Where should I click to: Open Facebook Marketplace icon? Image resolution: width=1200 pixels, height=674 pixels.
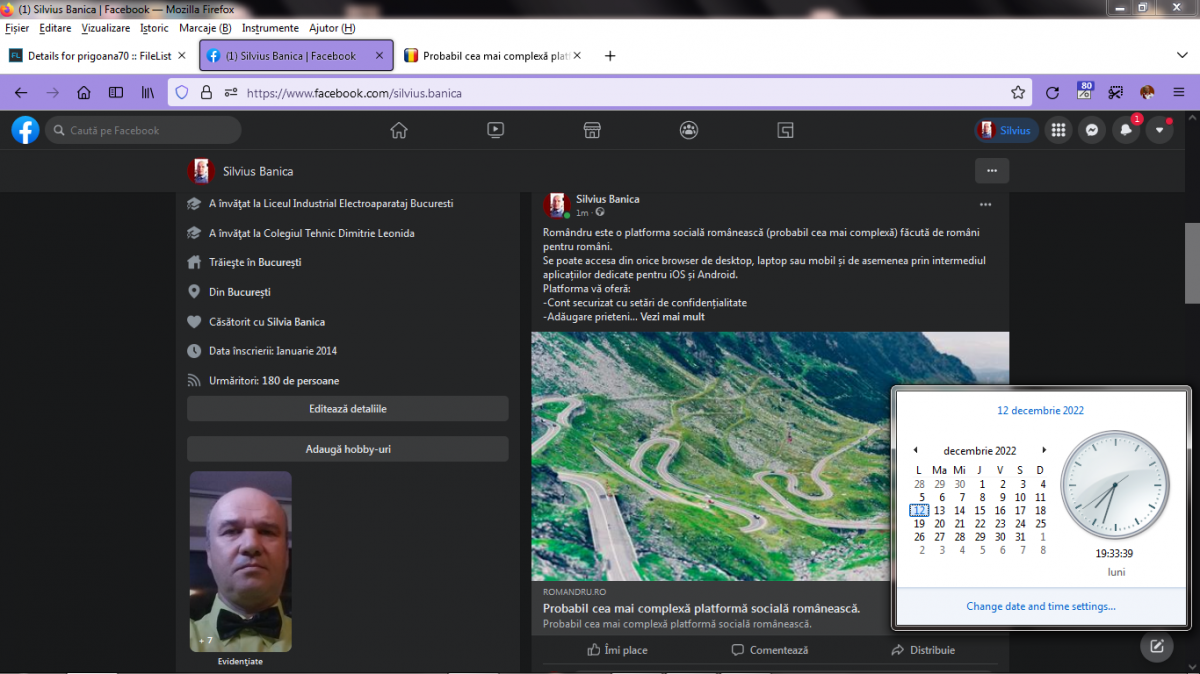tap(592, 130)
